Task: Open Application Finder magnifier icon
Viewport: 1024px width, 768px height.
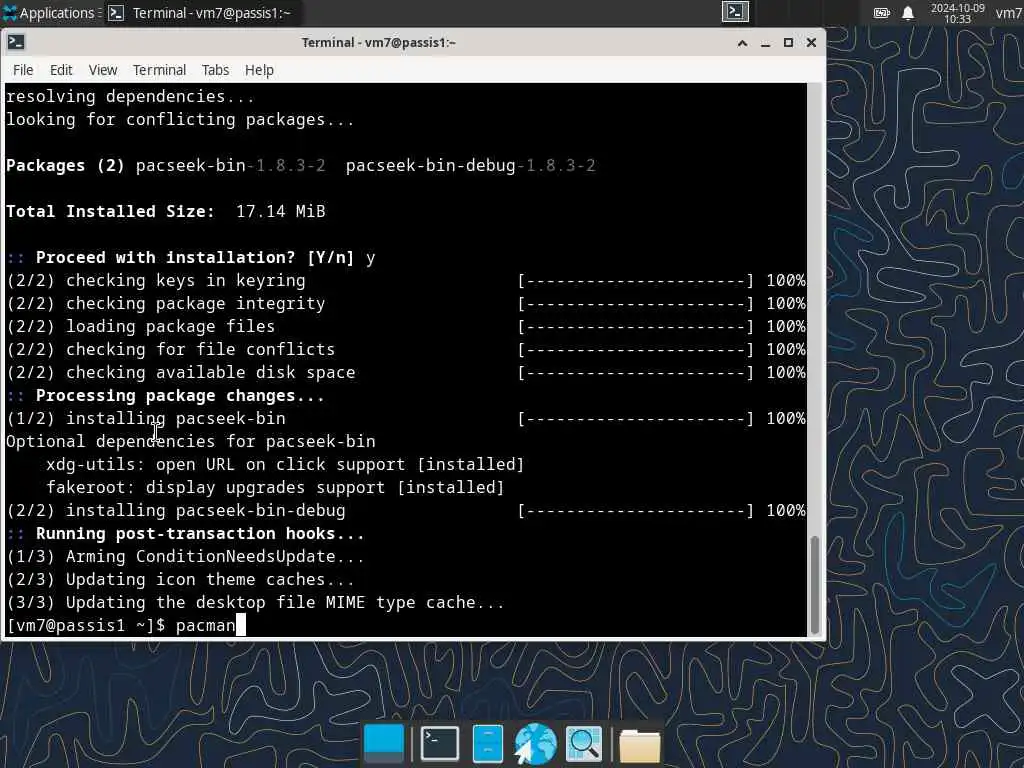Action: click(583, 743)
